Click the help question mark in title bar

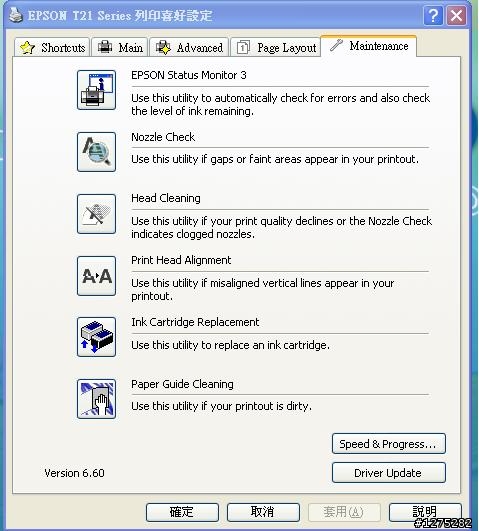pyautogui.click(x=433, y=16)
